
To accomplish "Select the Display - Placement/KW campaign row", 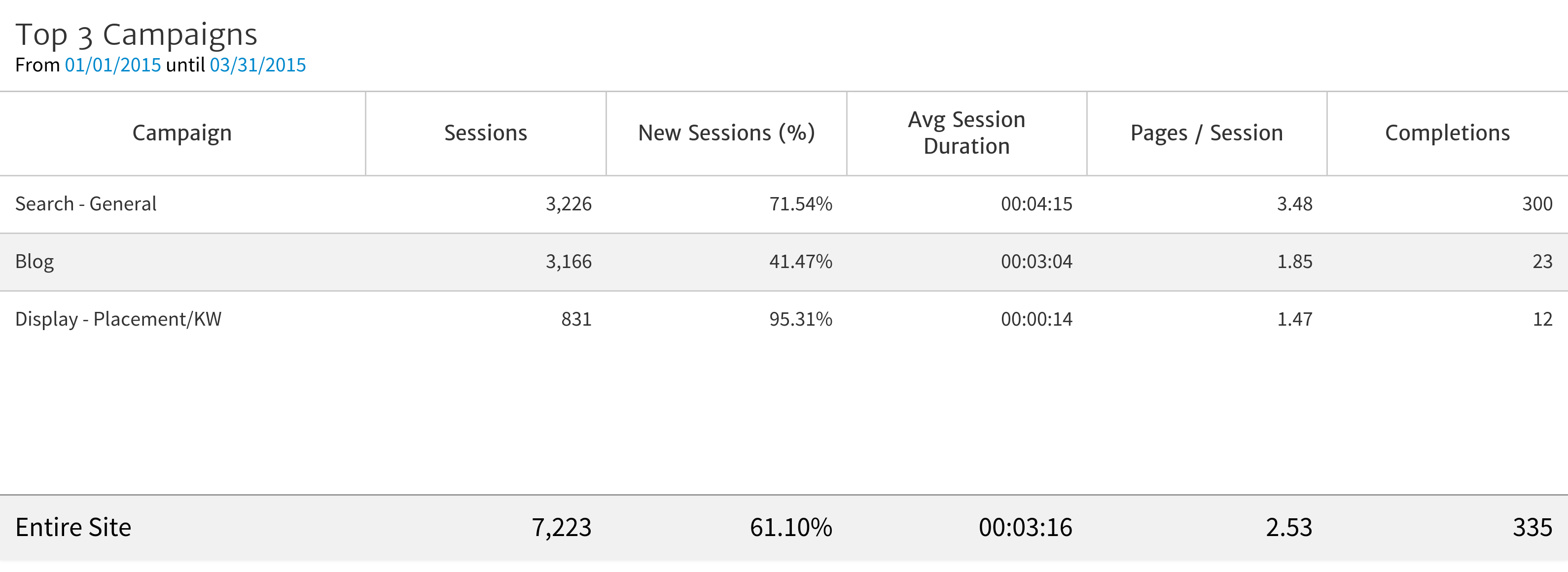I will [x=118, y=319].
